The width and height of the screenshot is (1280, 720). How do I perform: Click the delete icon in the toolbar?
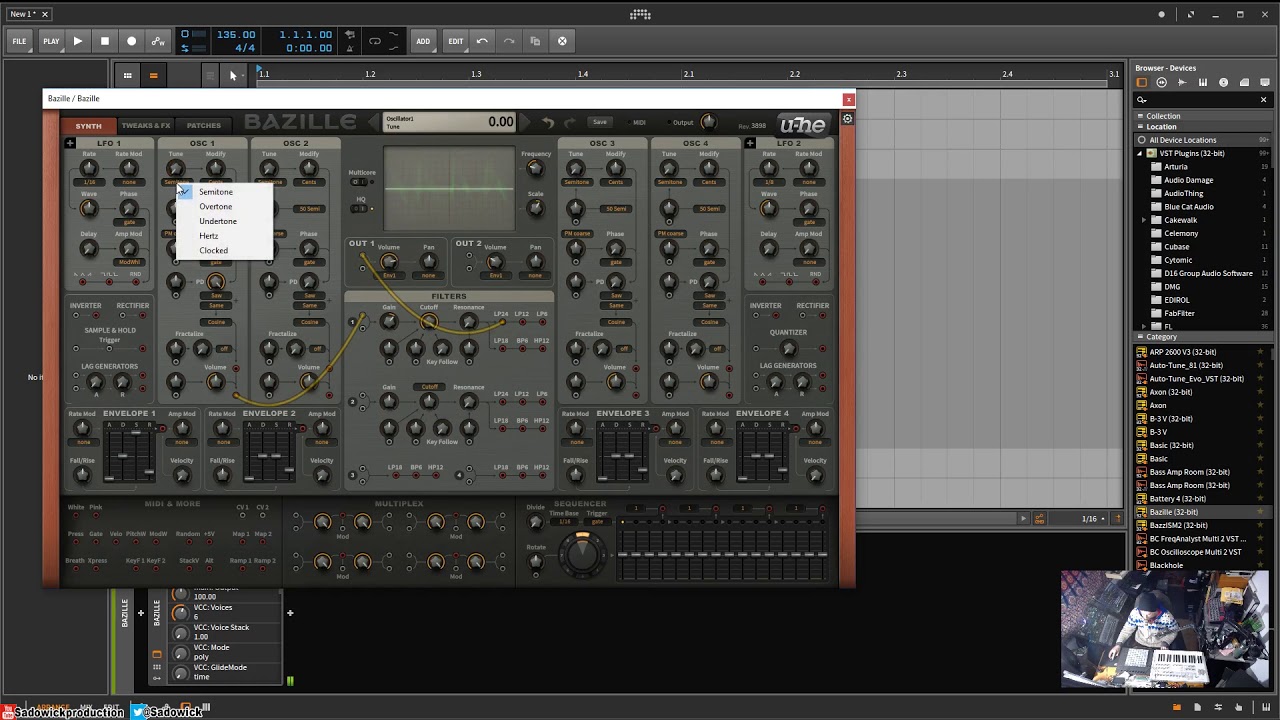[562, 41]
